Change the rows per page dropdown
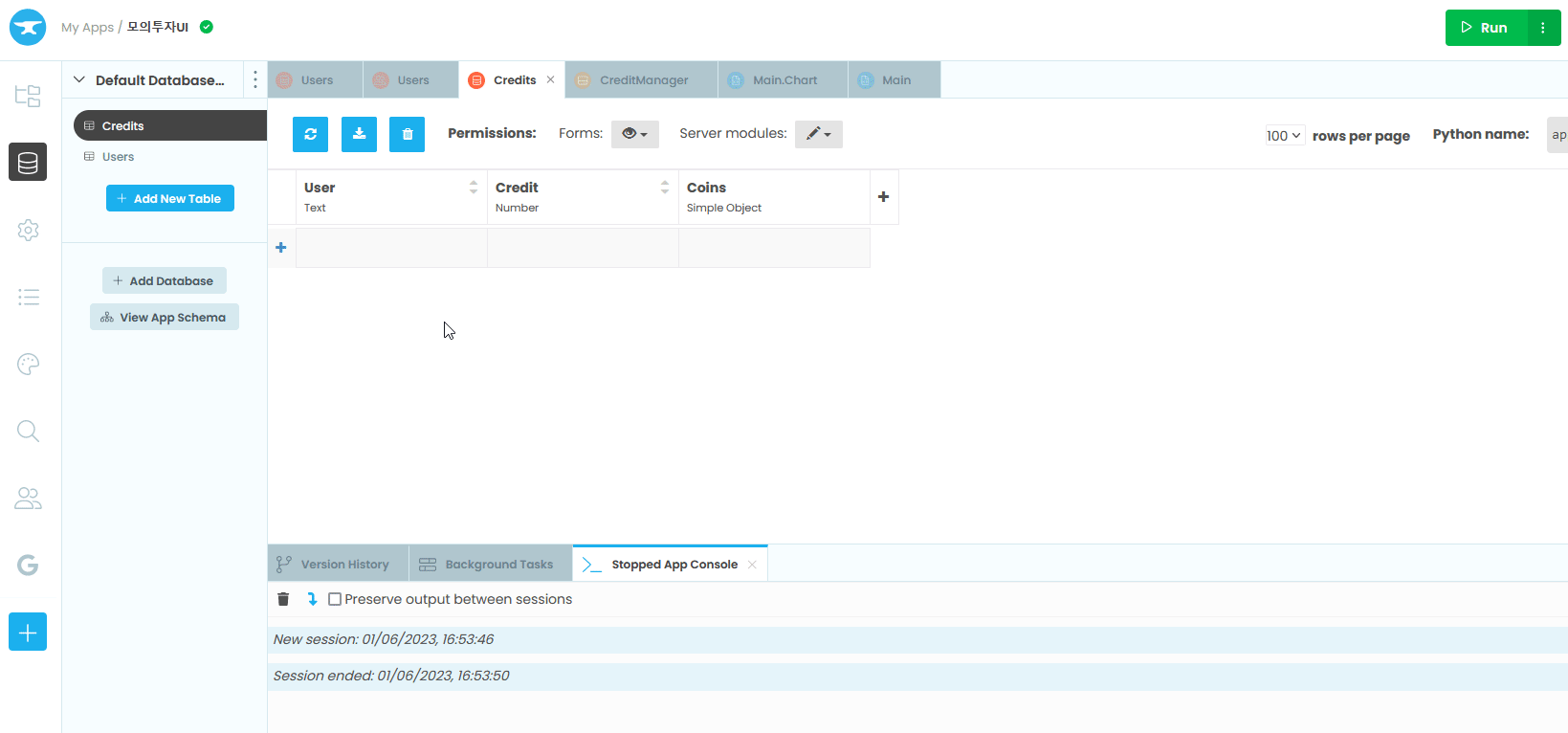Viewport: 1568px width, 733px height. 1284,135
